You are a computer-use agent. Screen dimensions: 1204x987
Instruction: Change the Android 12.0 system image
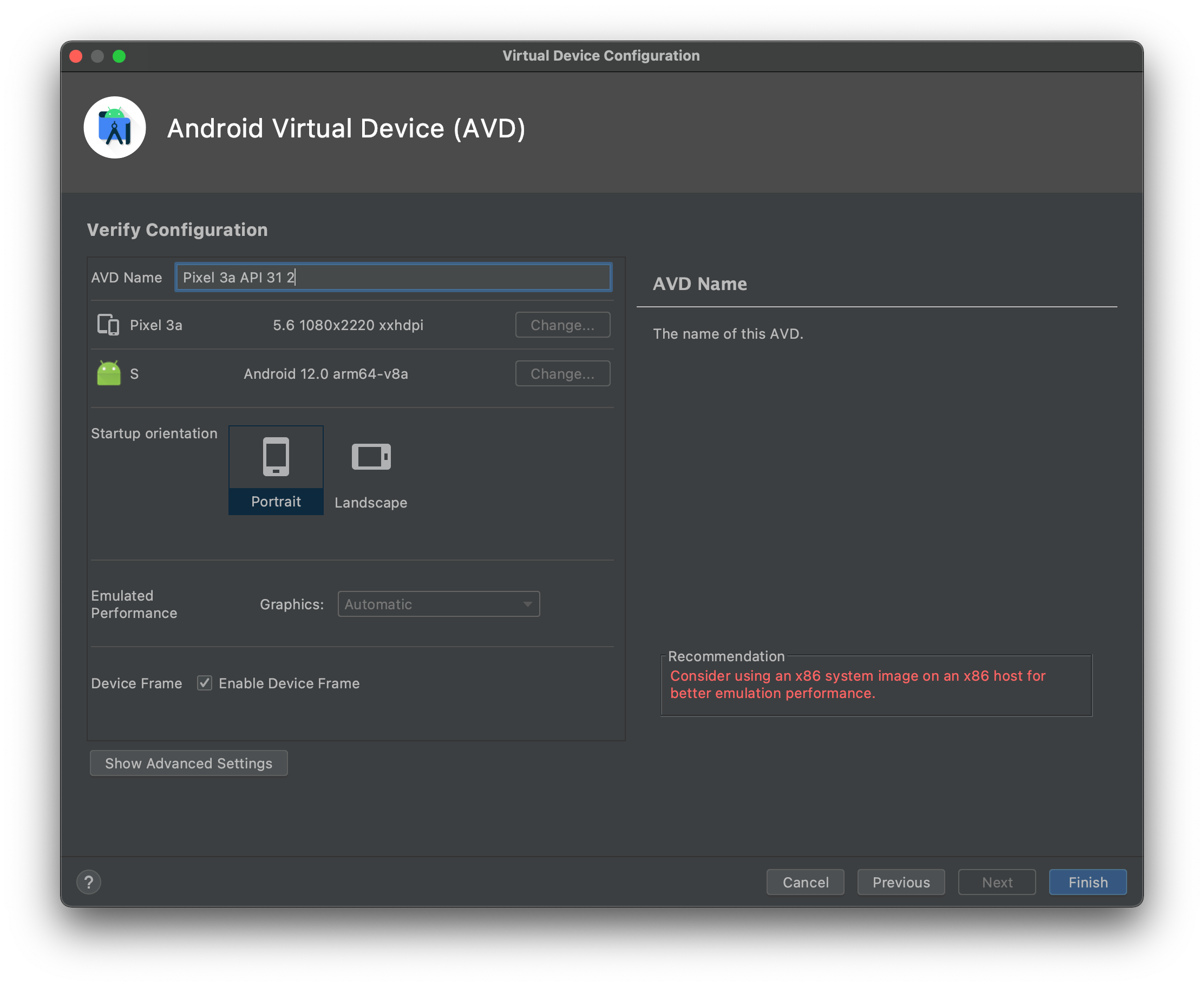562,373
